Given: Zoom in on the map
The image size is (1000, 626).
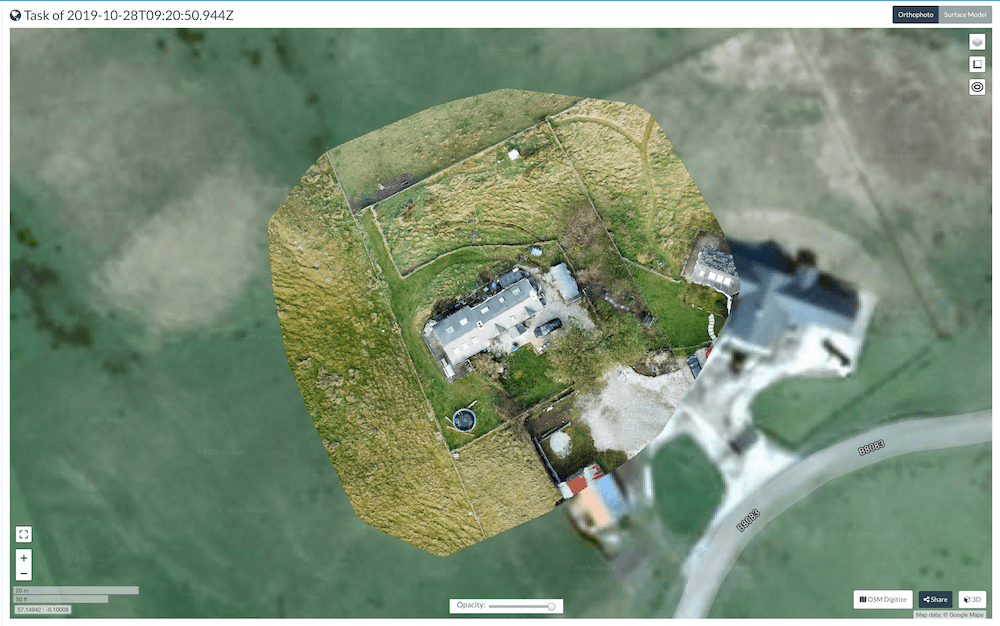Looking at the screenshot, I should click(x=23, y=557).
